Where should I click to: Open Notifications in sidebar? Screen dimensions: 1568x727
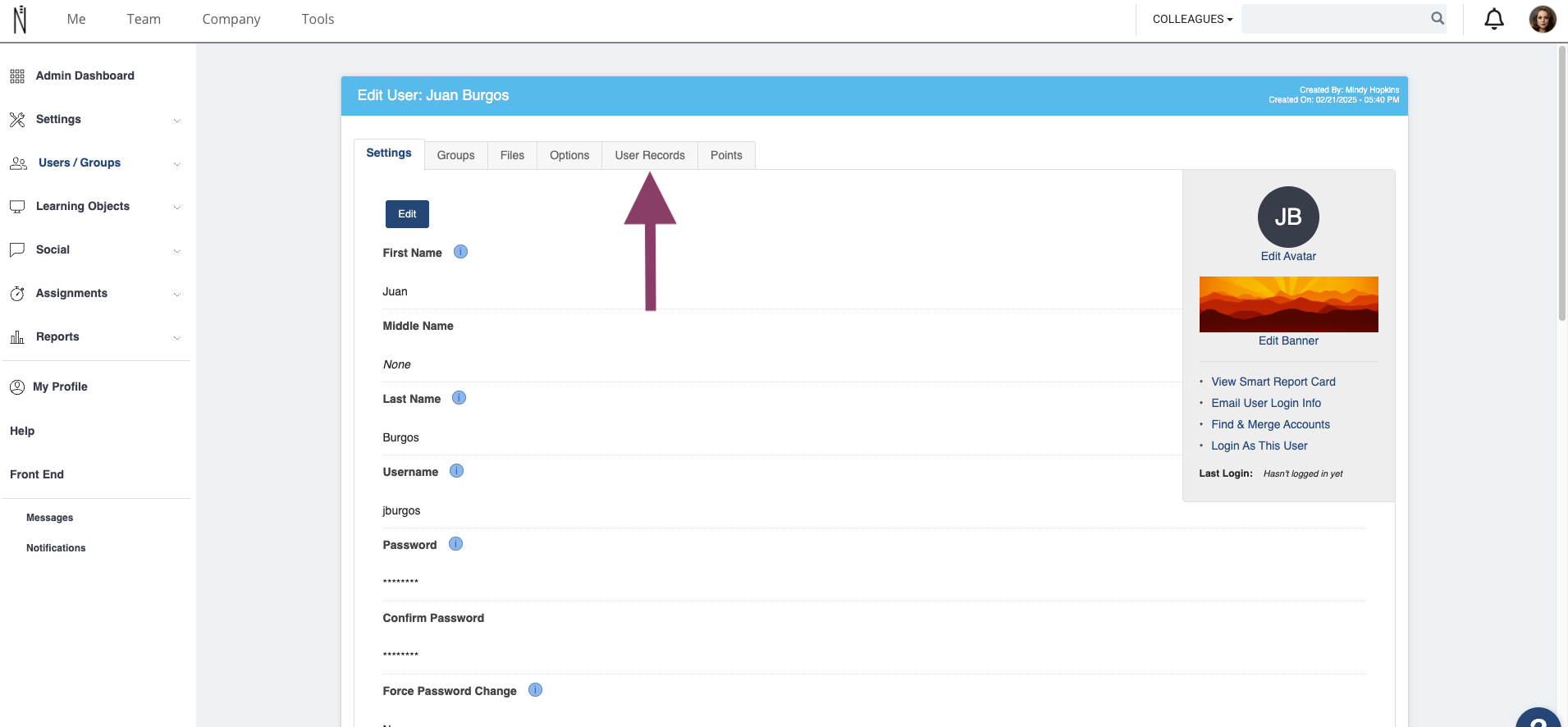point(56,548)
